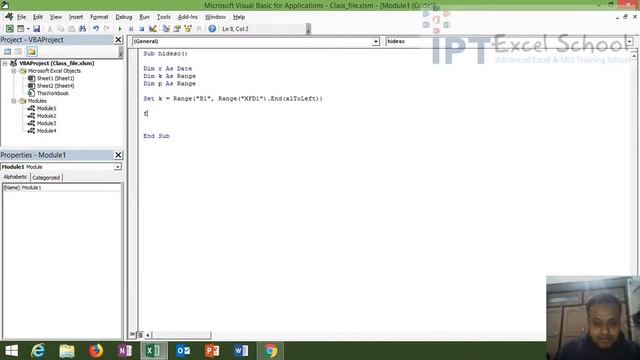Click the green Run Sub play icon
Screen dimensions: 640x360
[120, 29]
